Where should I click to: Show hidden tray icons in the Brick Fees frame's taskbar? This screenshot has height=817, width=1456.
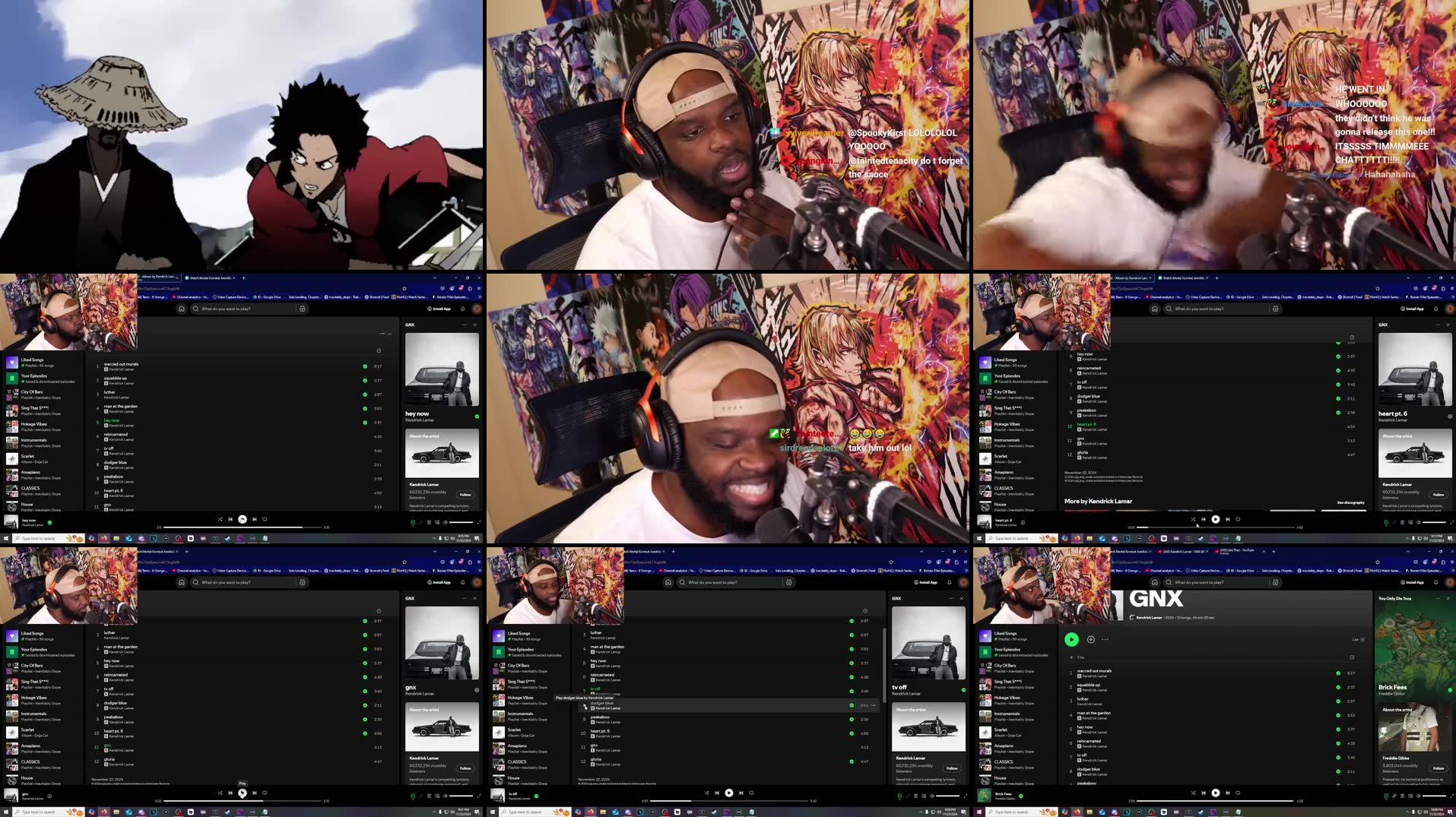pyautogui.click(x=1407, y=812)
